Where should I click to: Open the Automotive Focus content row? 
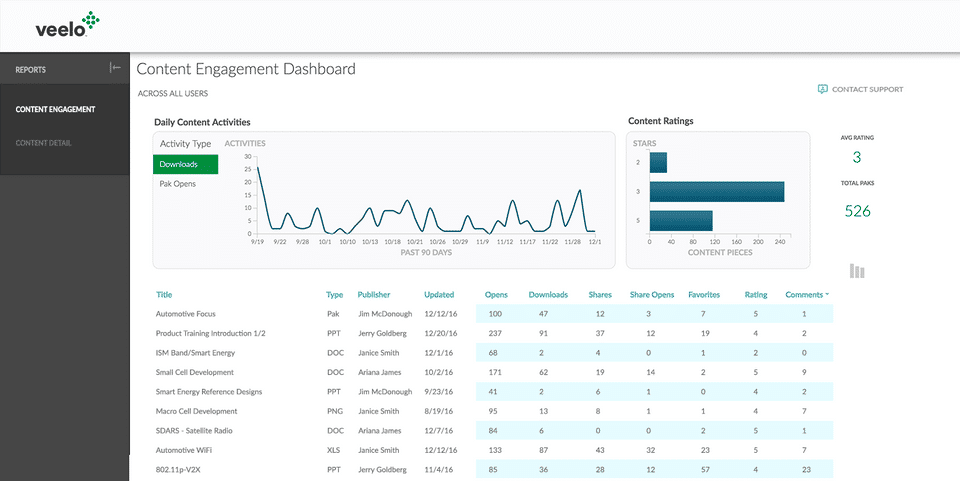[x=186, y=314]
